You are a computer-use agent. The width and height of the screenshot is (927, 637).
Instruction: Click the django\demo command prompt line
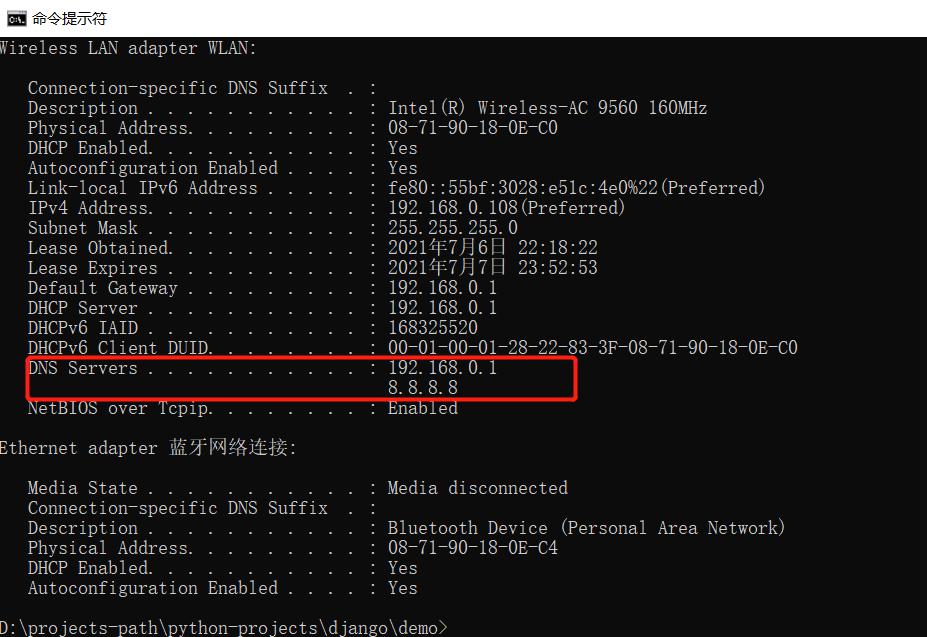[x=224, y=628]
